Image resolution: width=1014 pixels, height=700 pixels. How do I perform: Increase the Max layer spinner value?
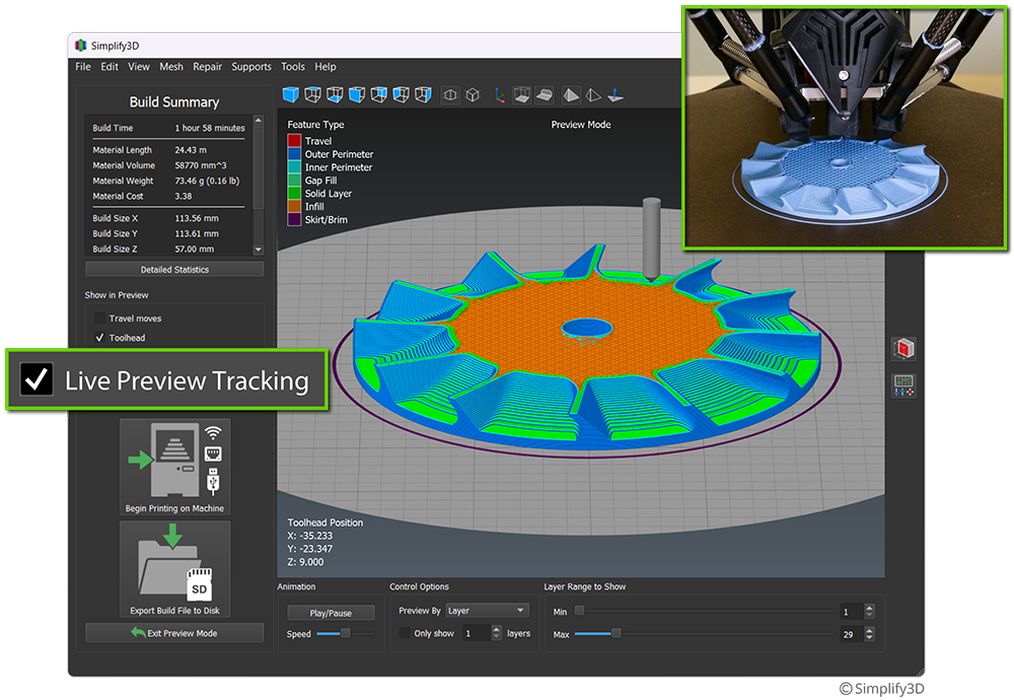pos(869,630)
